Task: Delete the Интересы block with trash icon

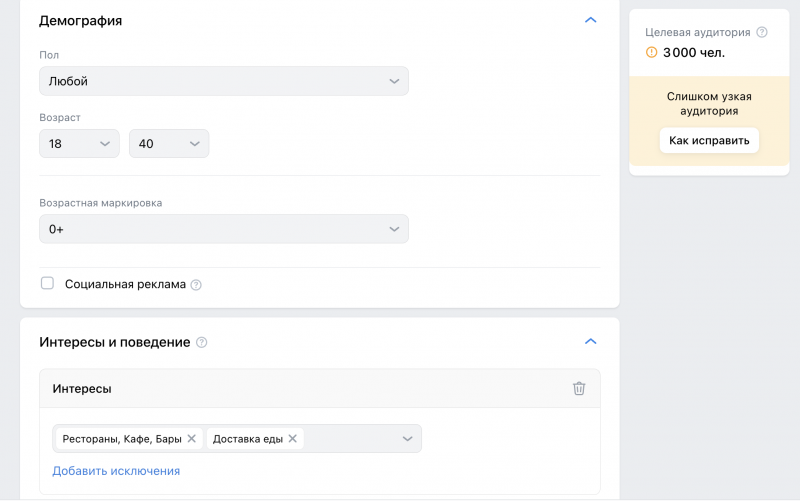Action: [x=579, y=388]
